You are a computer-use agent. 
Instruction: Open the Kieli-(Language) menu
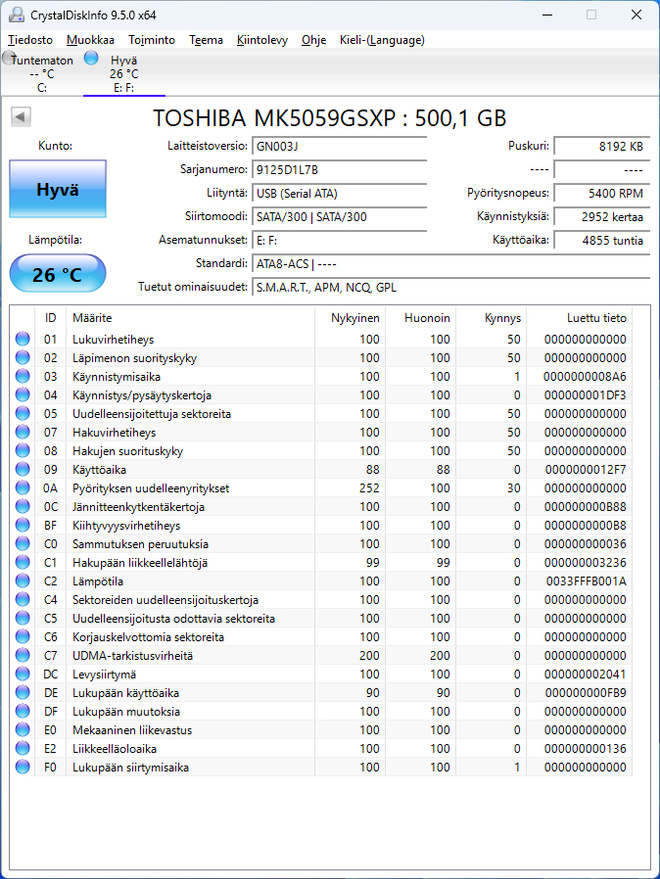pyautogui.click(x=382, y=40)
